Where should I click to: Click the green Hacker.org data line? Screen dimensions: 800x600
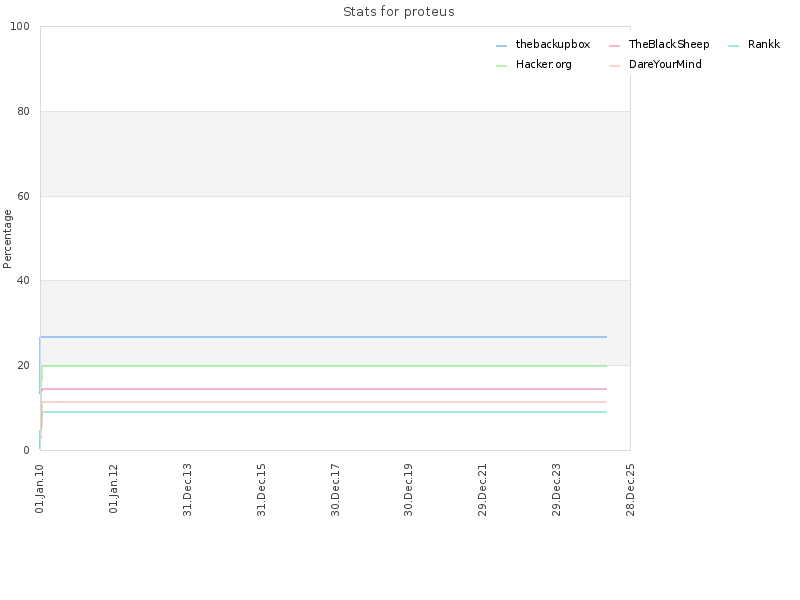tap(323, 366)
